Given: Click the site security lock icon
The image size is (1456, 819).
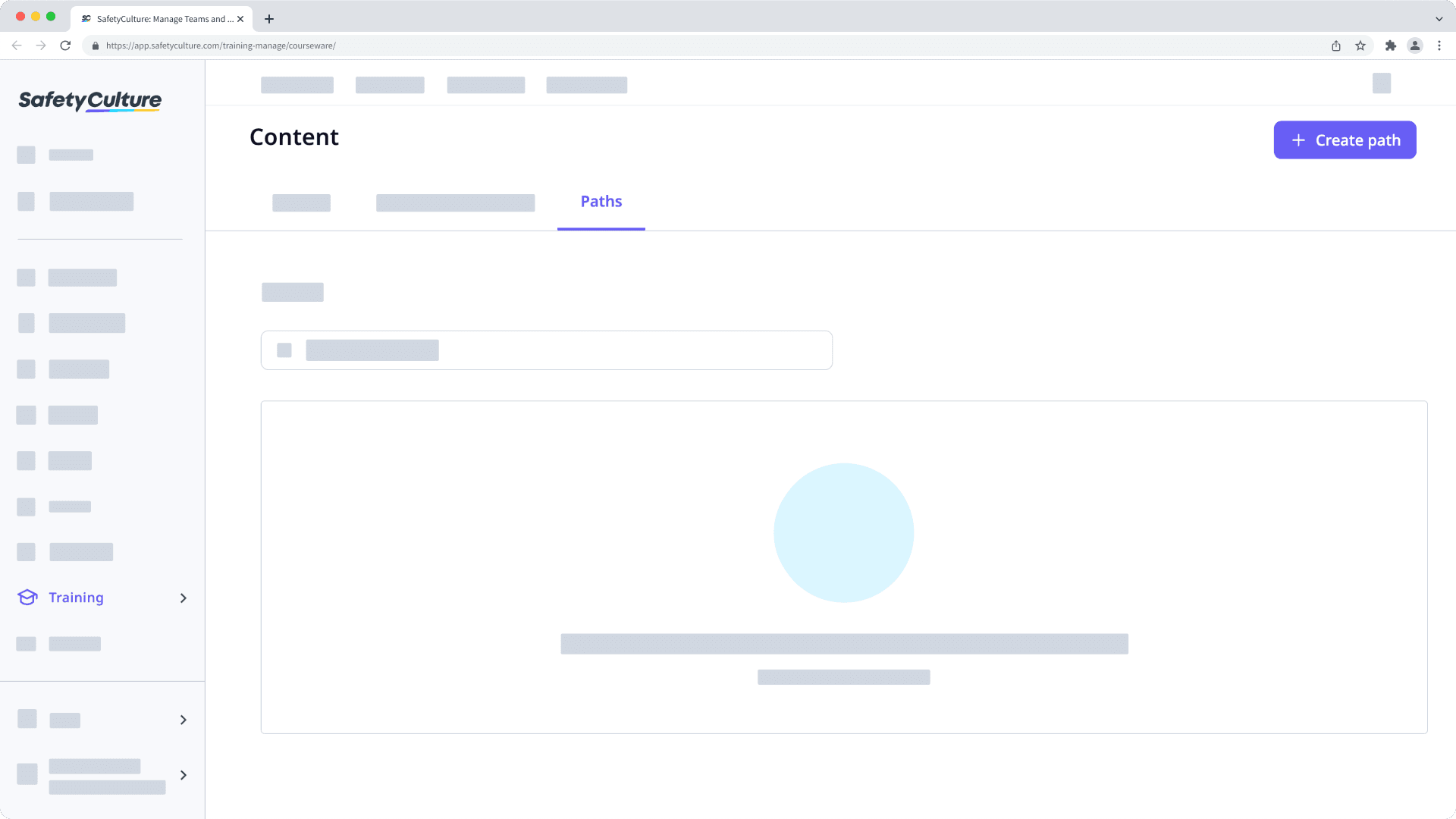Looking at the screenshot, I should tap(95, 45).
